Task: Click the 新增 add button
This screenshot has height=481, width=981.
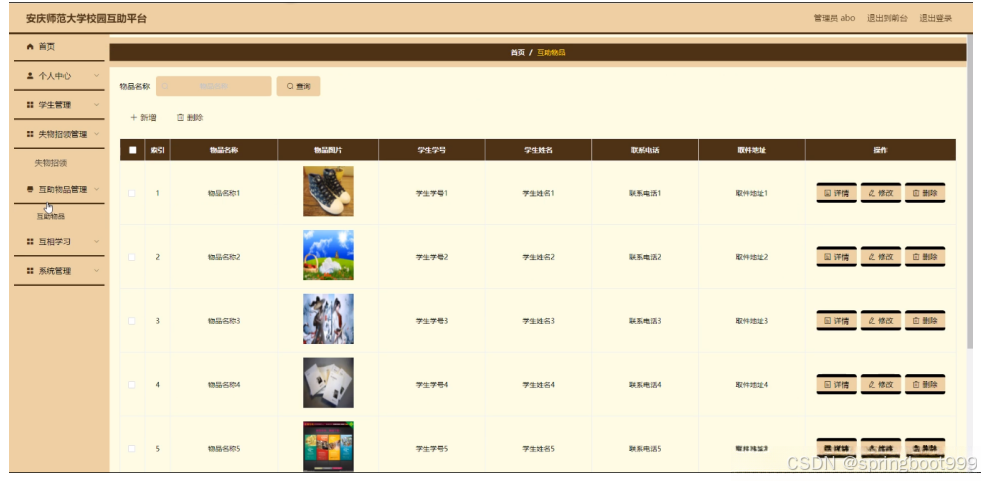Action: point(143,118)
